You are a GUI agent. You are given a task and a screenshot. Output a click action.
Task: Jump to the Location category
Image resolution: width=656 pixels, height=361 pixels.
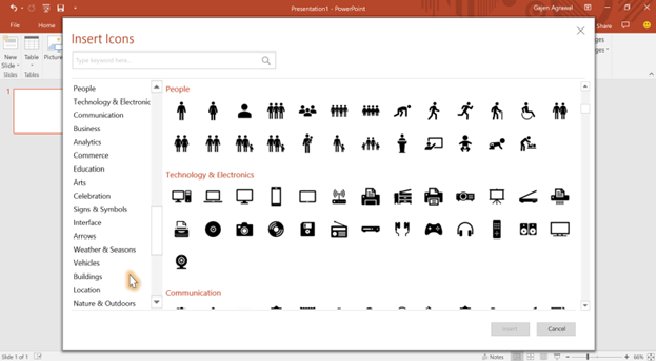[x=87, y=290]
